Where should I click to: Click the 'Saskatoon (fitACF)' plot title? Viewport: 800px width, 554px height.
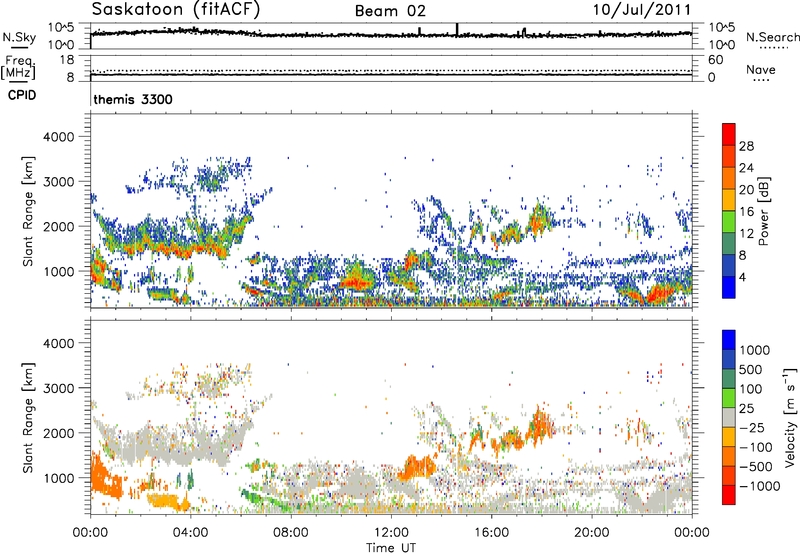click(176, 9)
